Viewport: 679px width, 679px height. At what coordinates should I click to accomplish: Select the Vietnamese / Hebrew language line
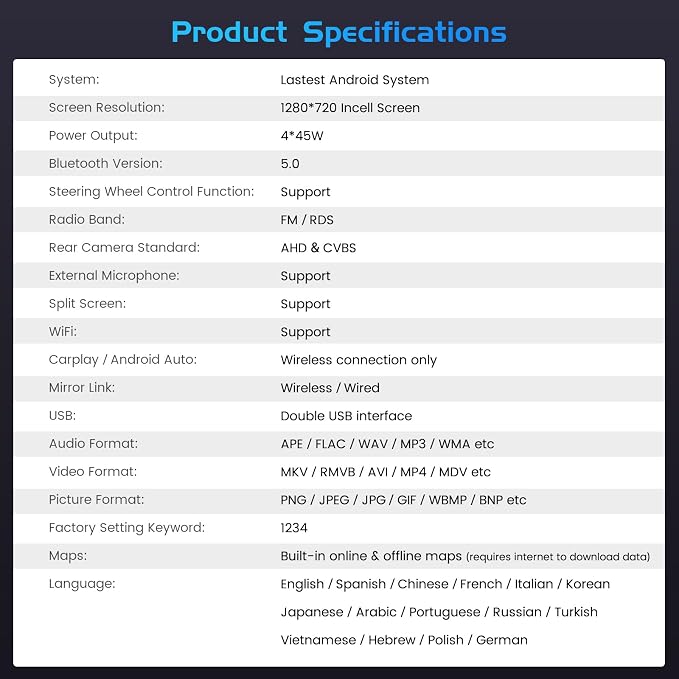[x=404, y=640]
